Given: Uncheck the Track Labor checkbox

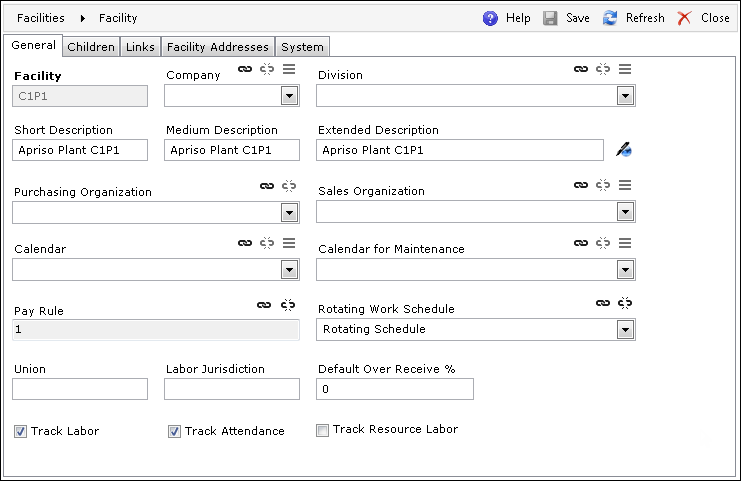Looking at the screenshot, I should [x=20, y=431].
